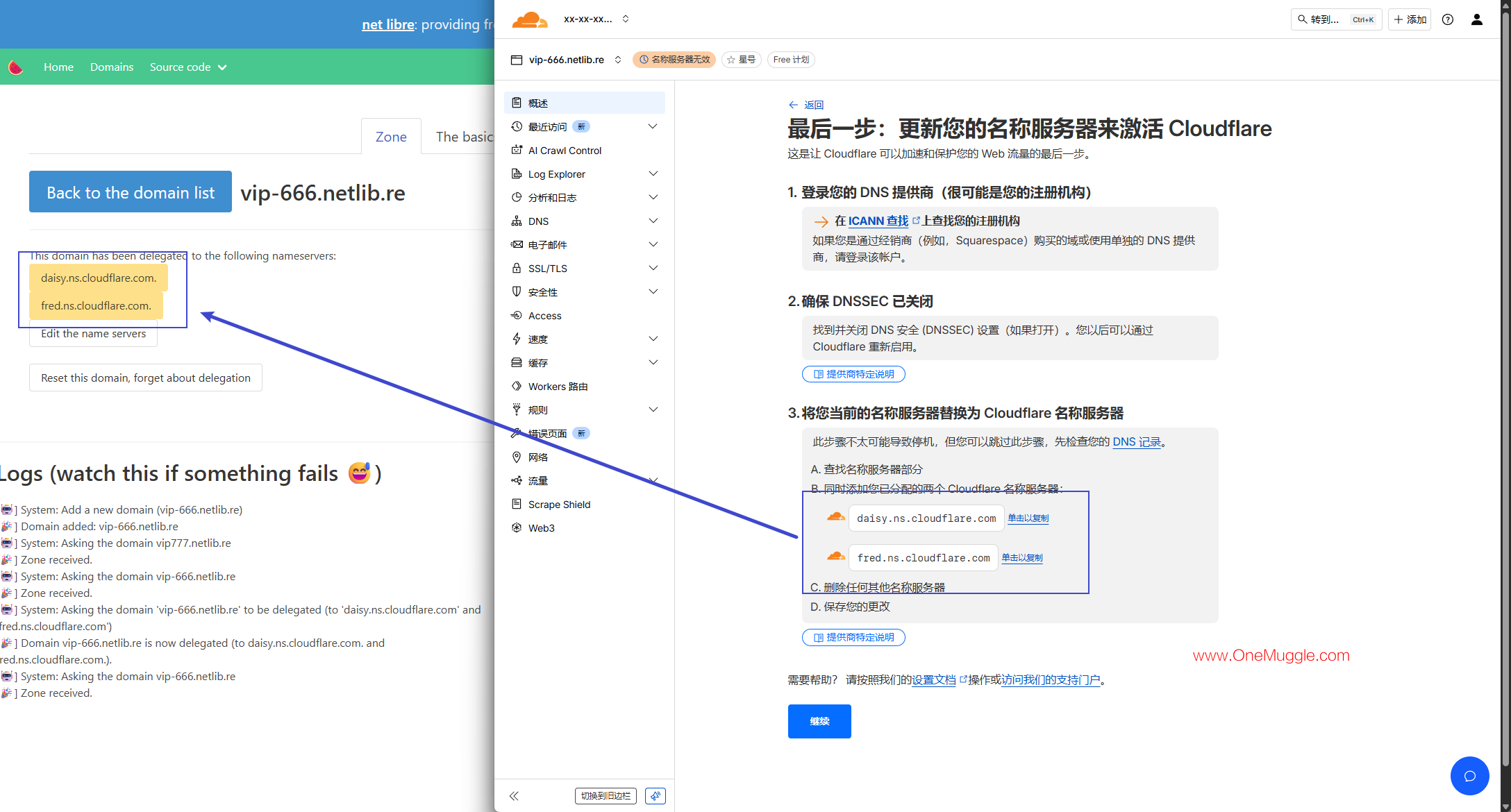This screenshot has height=812, width=1511.
Task: Open AI Crawl Control in sidebar
Action: point(585,150)
